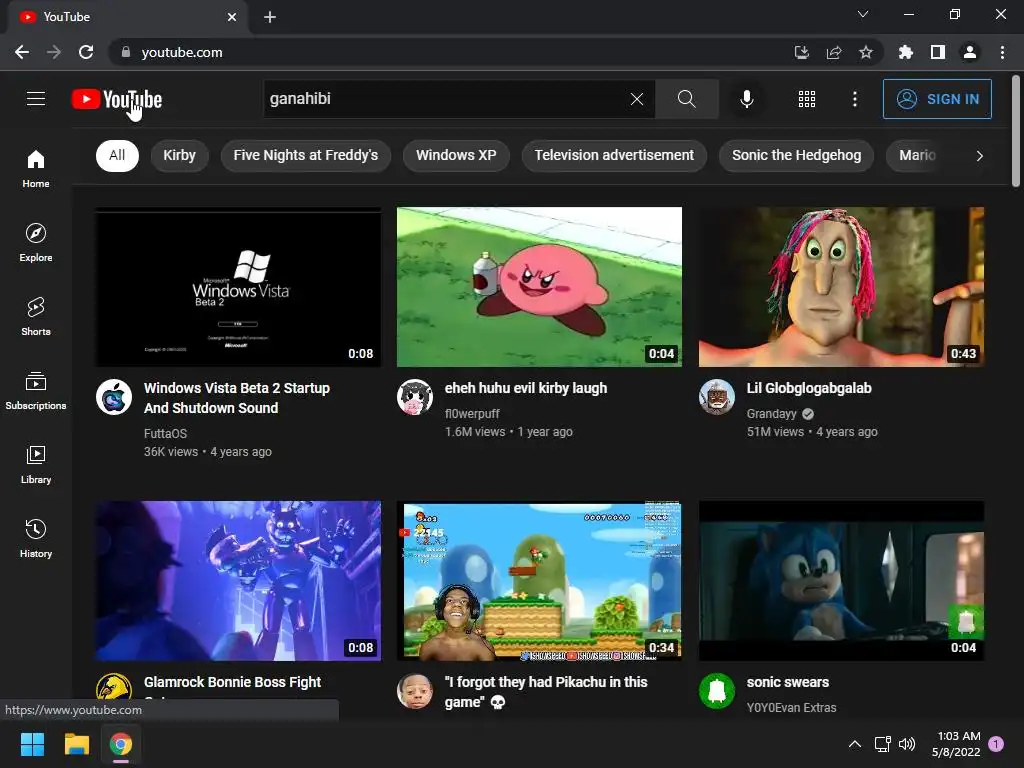Viewport: 1024px width, 768px height.
Task: Open Chrome tab search dropdown
Action: [863, 14]
